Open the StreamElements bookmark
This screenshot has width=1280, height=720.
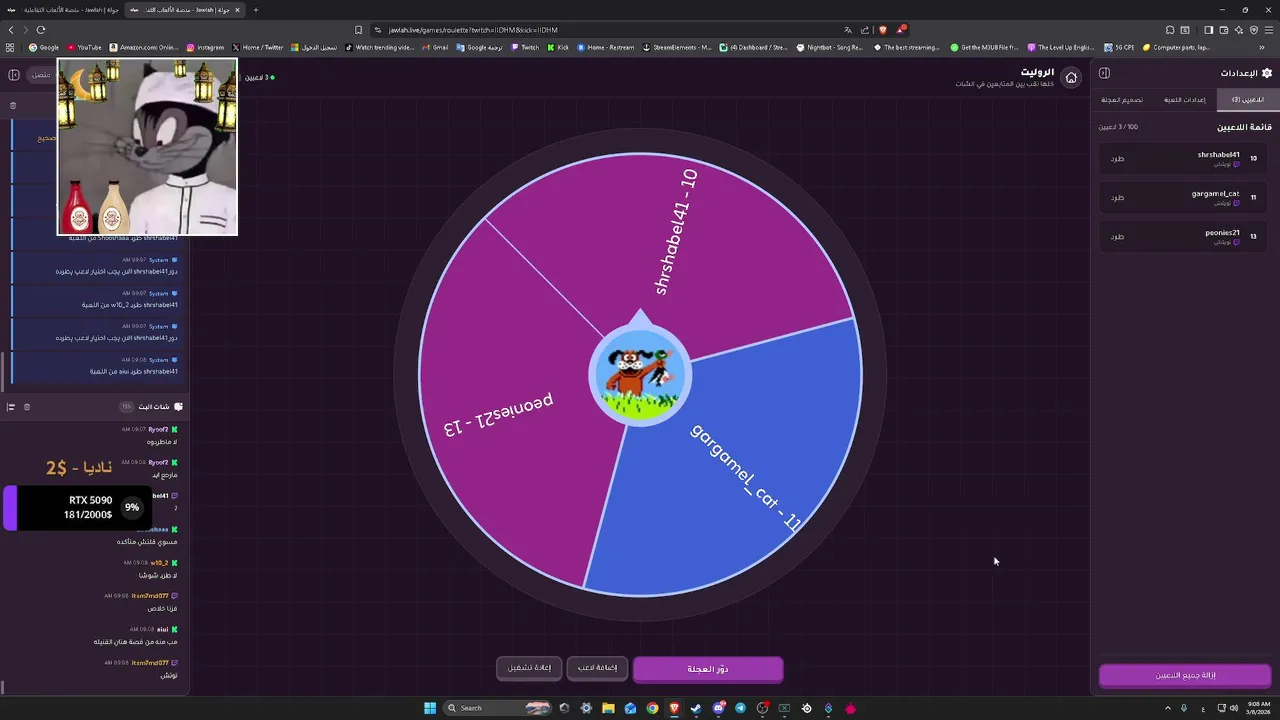pos(677,47)
